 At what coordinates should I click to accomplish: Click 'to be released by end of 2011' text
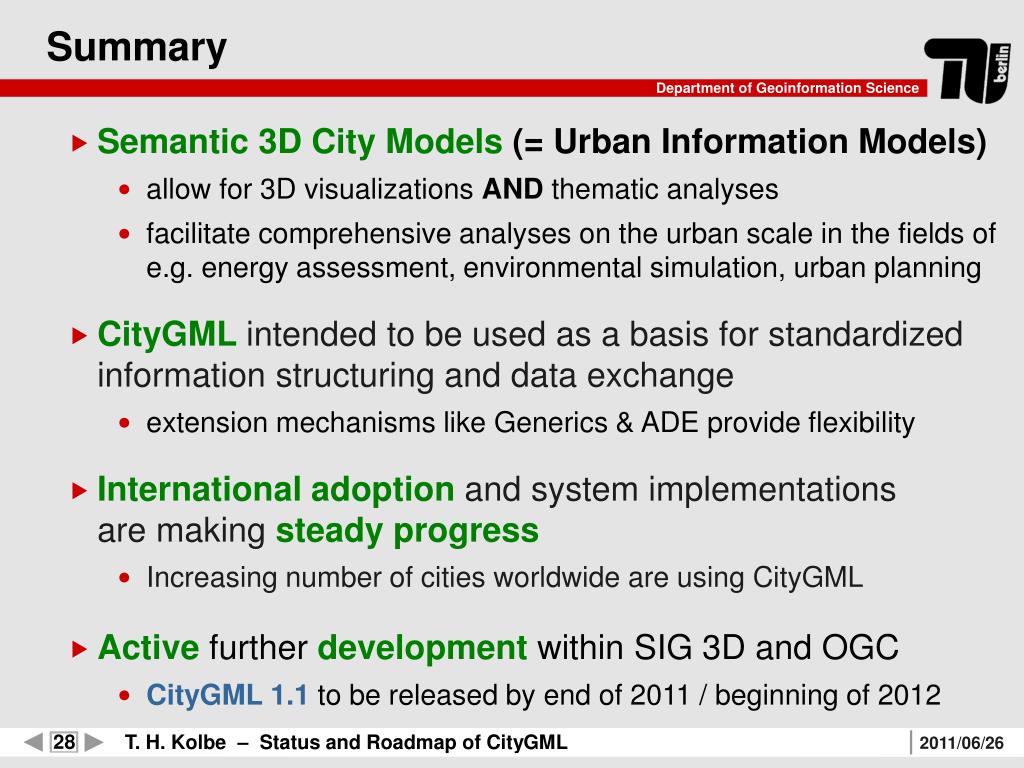(504, 695)
